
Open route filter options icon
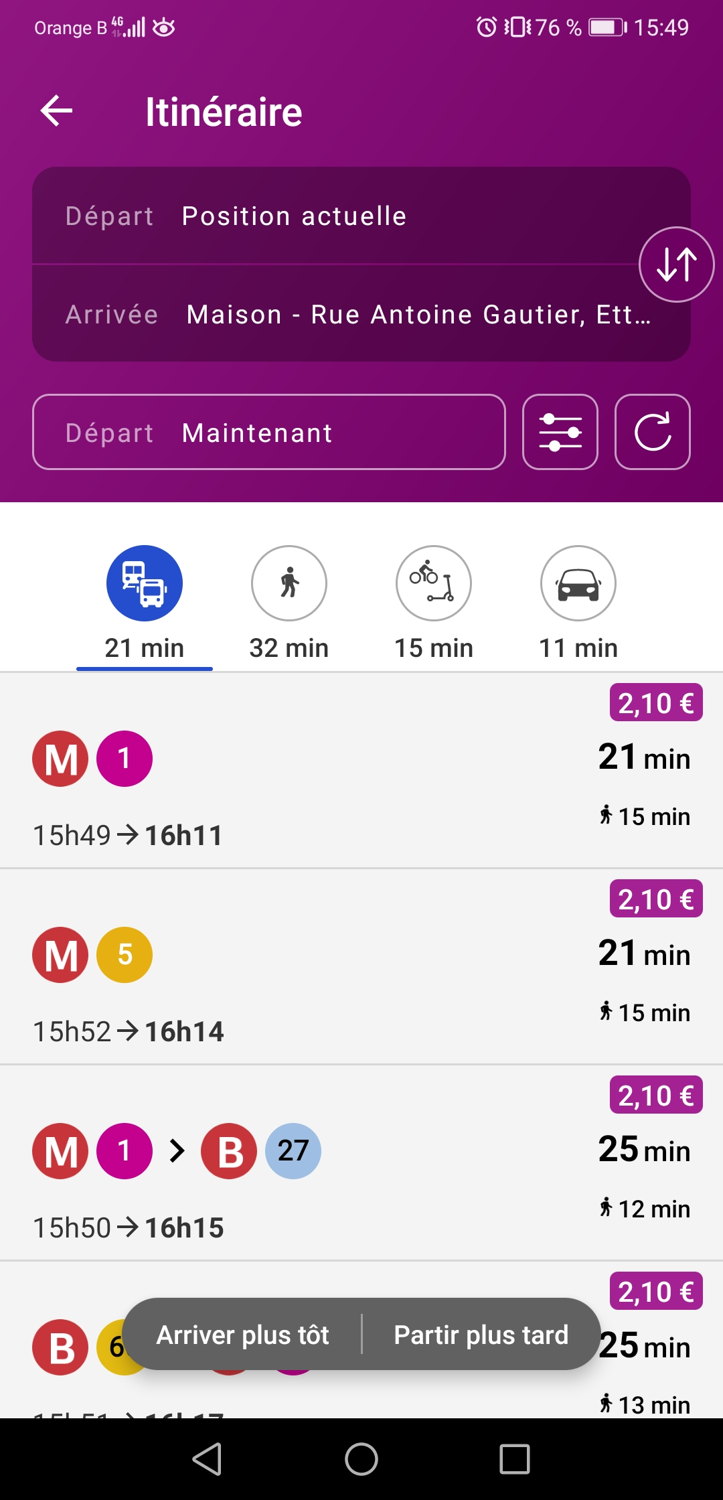point(560,432)
